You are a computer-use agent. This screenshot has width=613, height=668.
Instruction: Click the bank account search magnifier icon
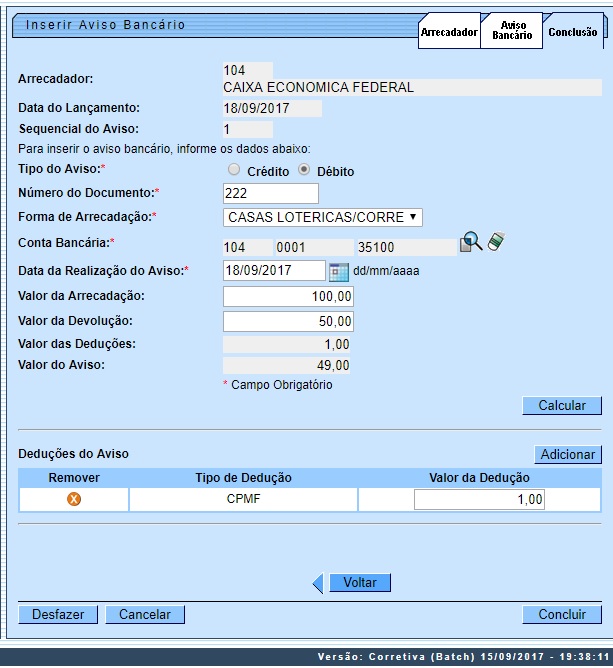470,243
